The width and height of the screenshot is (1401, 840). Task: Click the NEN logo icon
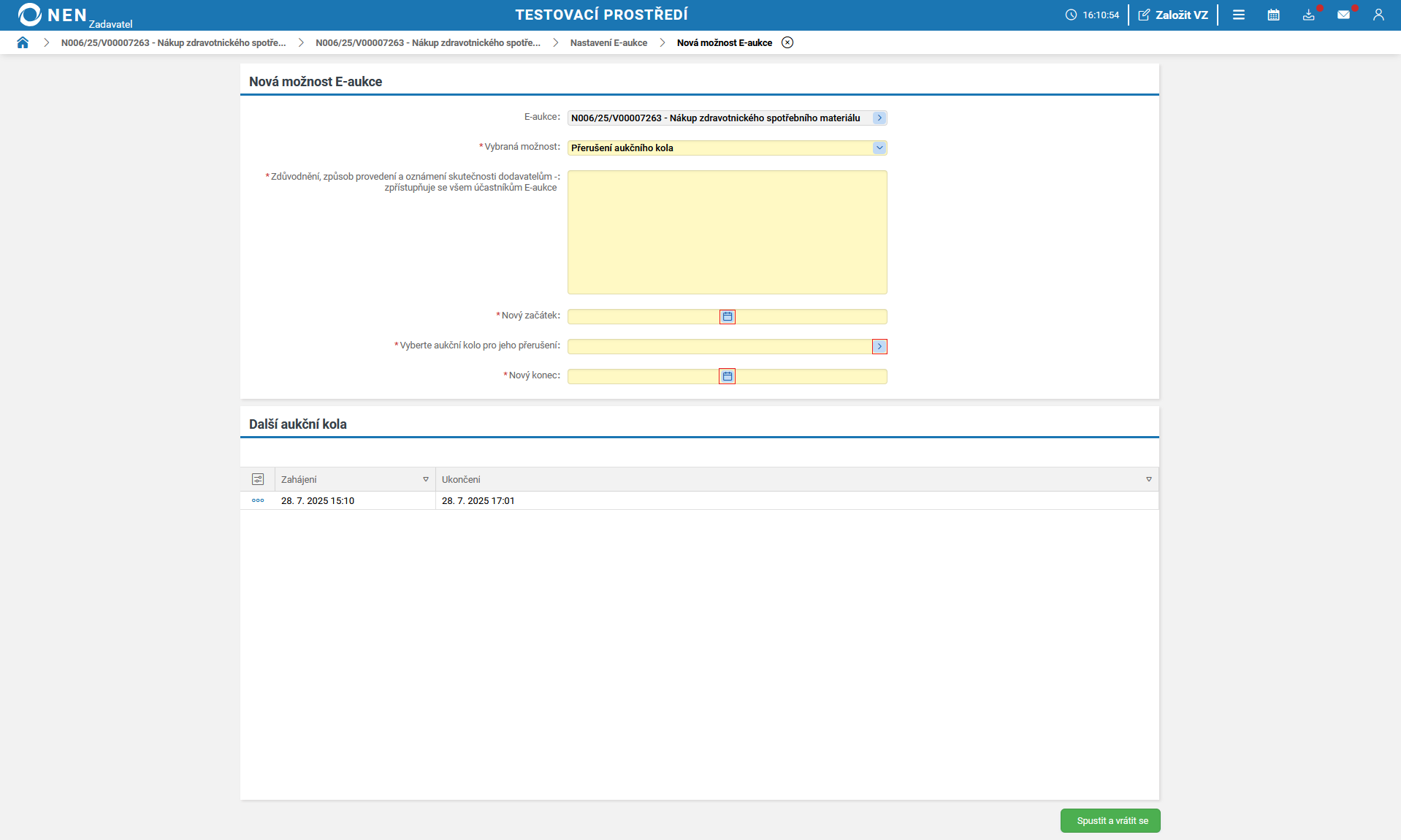[30, 15]
